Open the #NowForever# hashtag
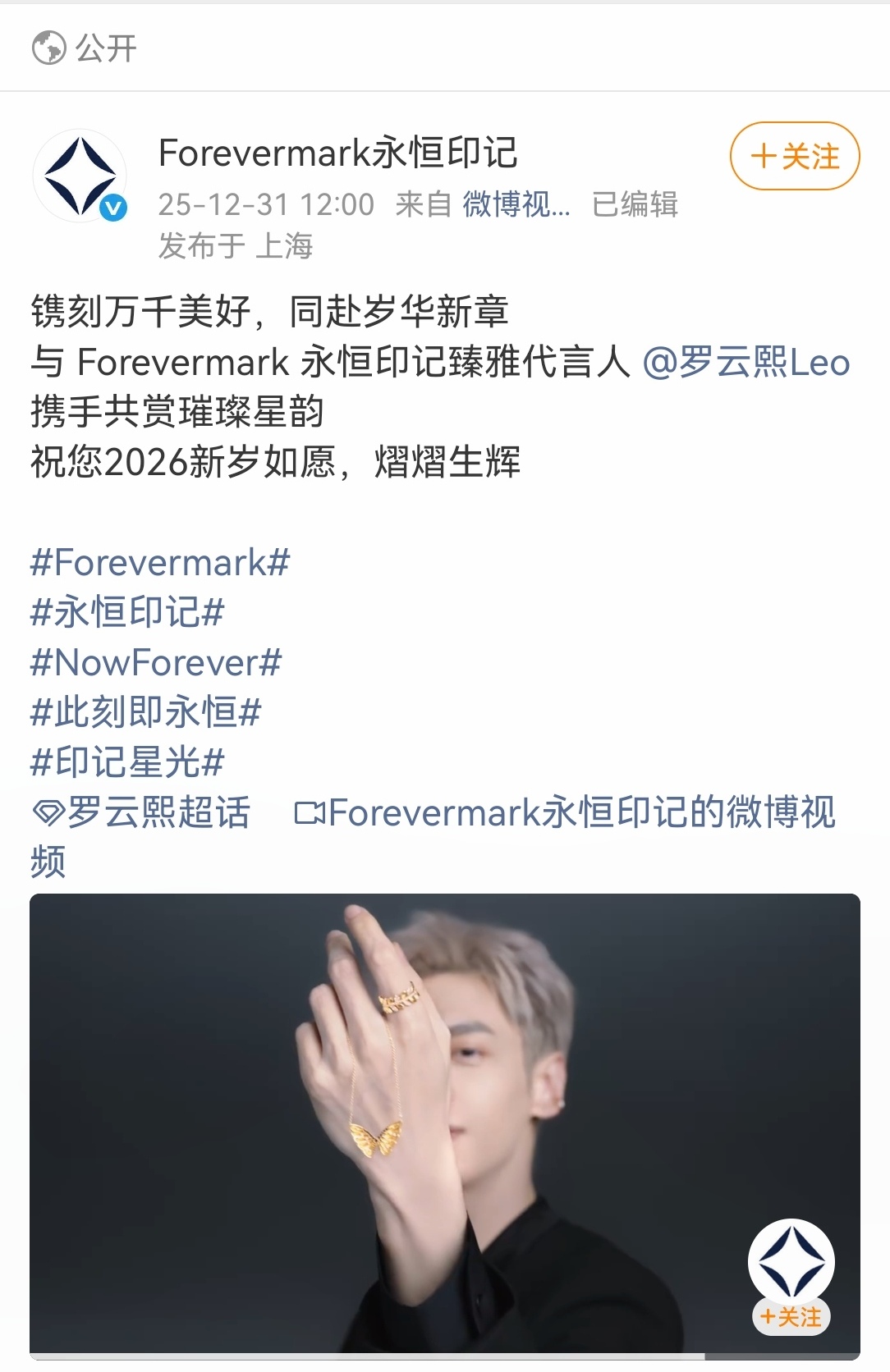The height and width of the screenshot is (1372, 890). 156,663
